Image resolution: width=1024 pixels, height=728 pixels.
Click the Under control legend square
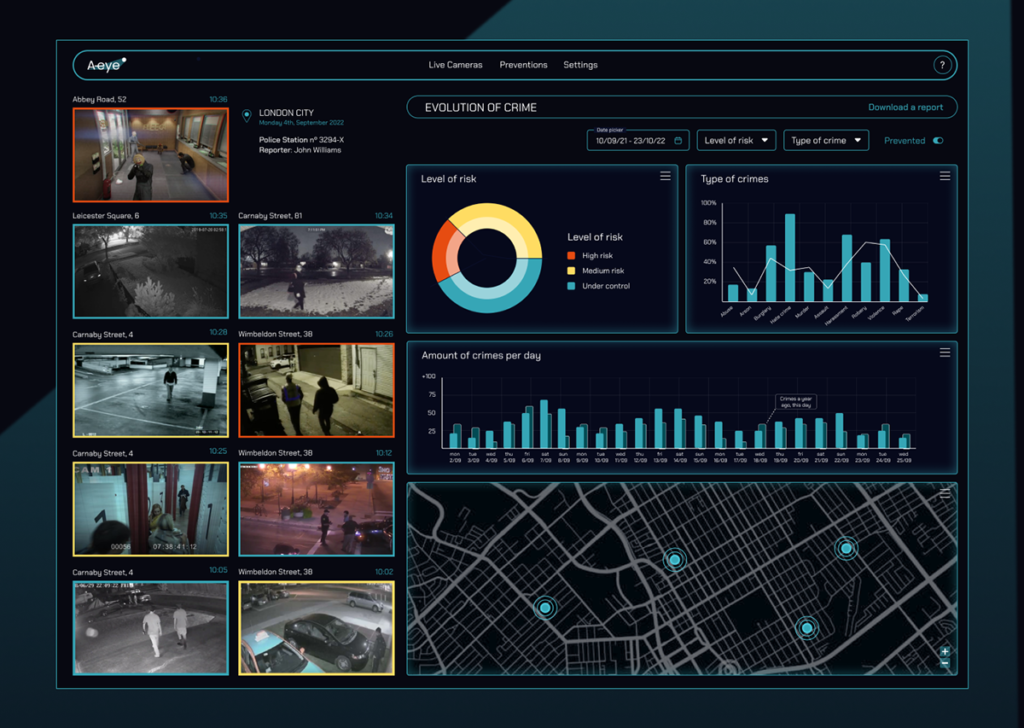coord(571,286)
